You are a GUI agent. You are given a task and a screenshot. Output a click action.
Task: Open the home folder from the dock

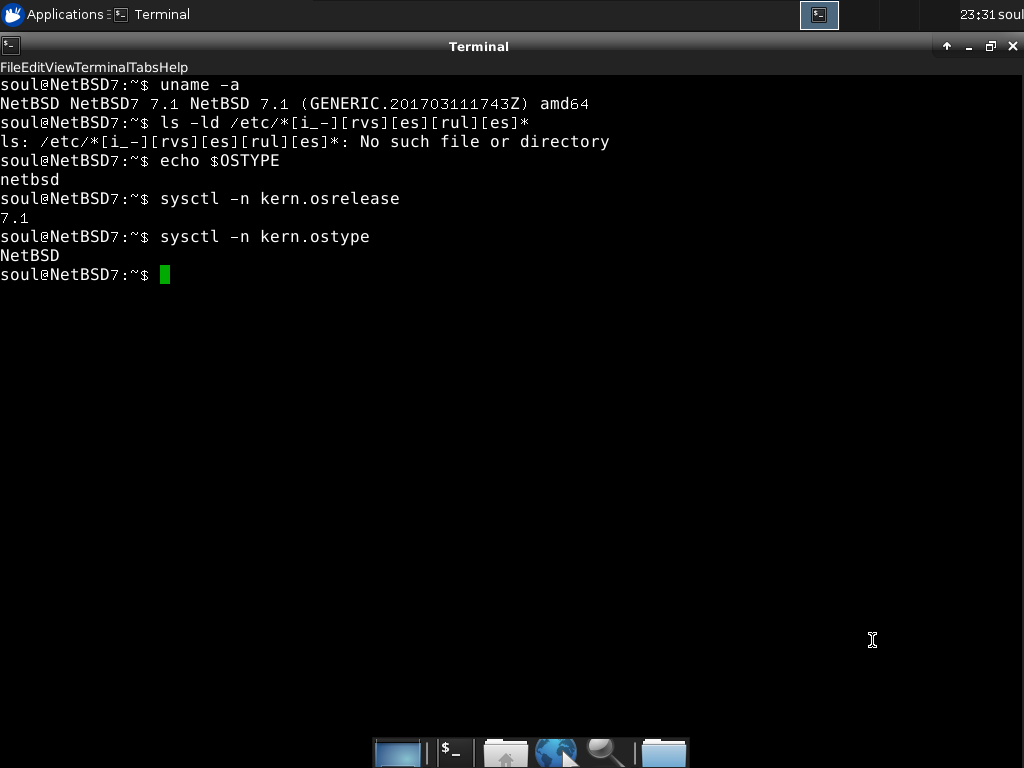coord(505,752)
